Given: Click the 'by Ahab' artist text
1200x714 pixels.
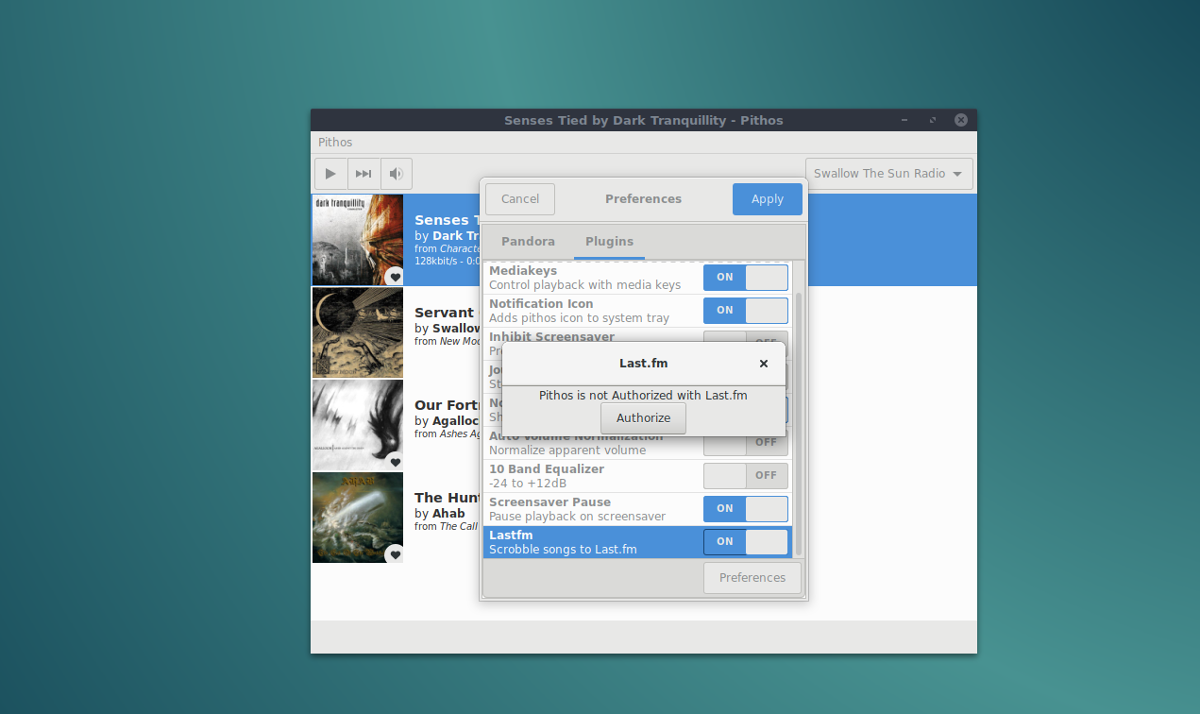Looking at the screenshot, I should (x=440, y=513).
